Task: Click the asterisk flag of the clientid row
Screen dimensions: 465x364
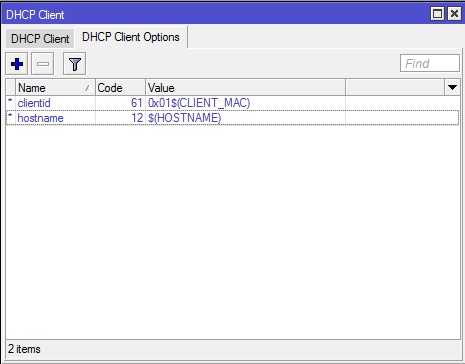Action: coord(10,102)
